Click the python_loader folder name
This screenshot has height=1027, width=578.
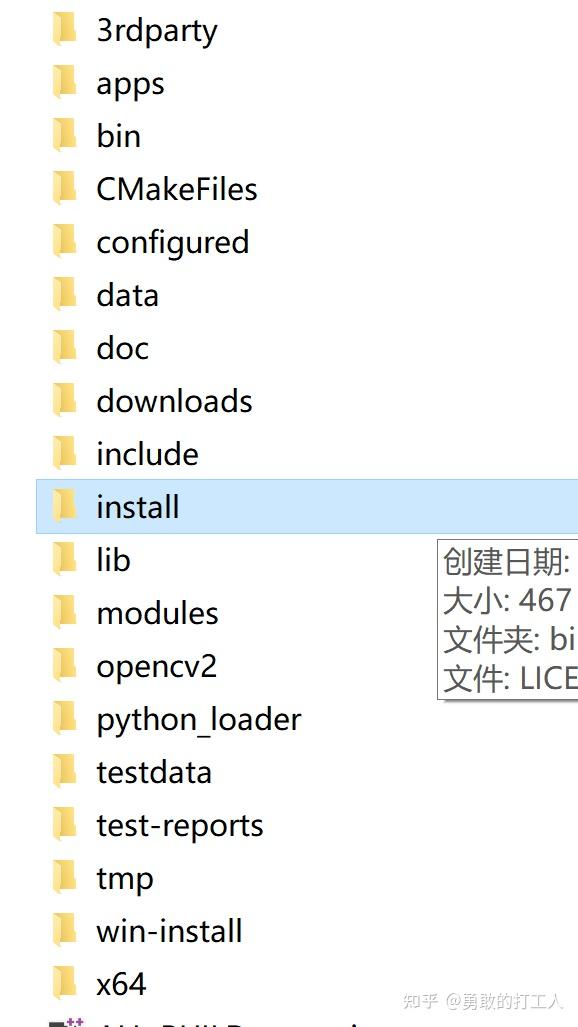pyautogui.click(x=199, y=720)
